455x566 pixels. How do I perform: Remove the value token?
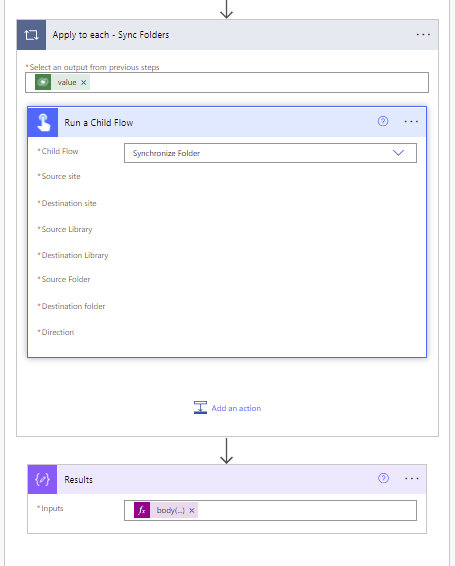[83, 83]
